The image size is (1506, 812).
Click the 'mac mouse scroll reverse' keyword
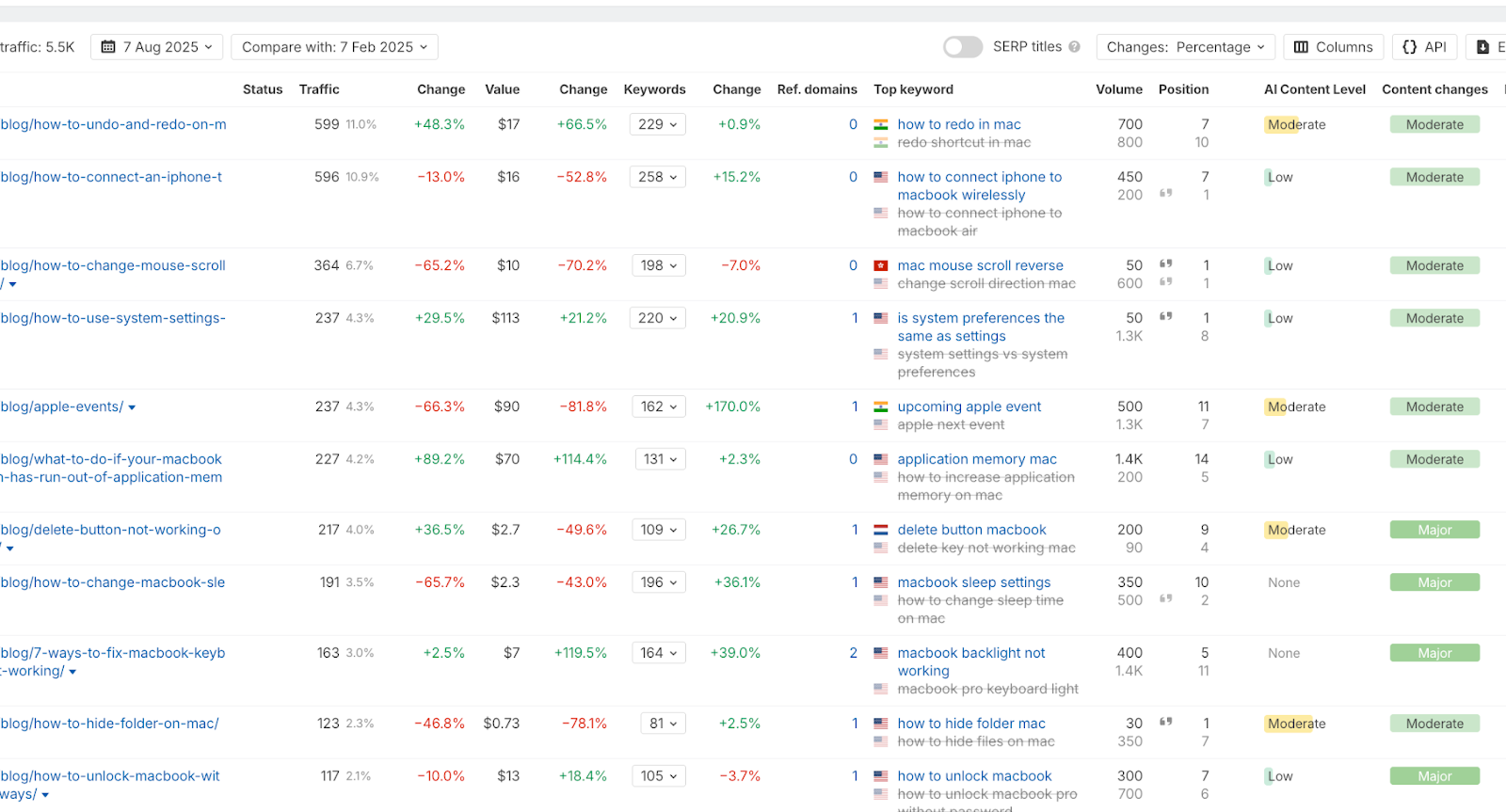click(980, 265)
